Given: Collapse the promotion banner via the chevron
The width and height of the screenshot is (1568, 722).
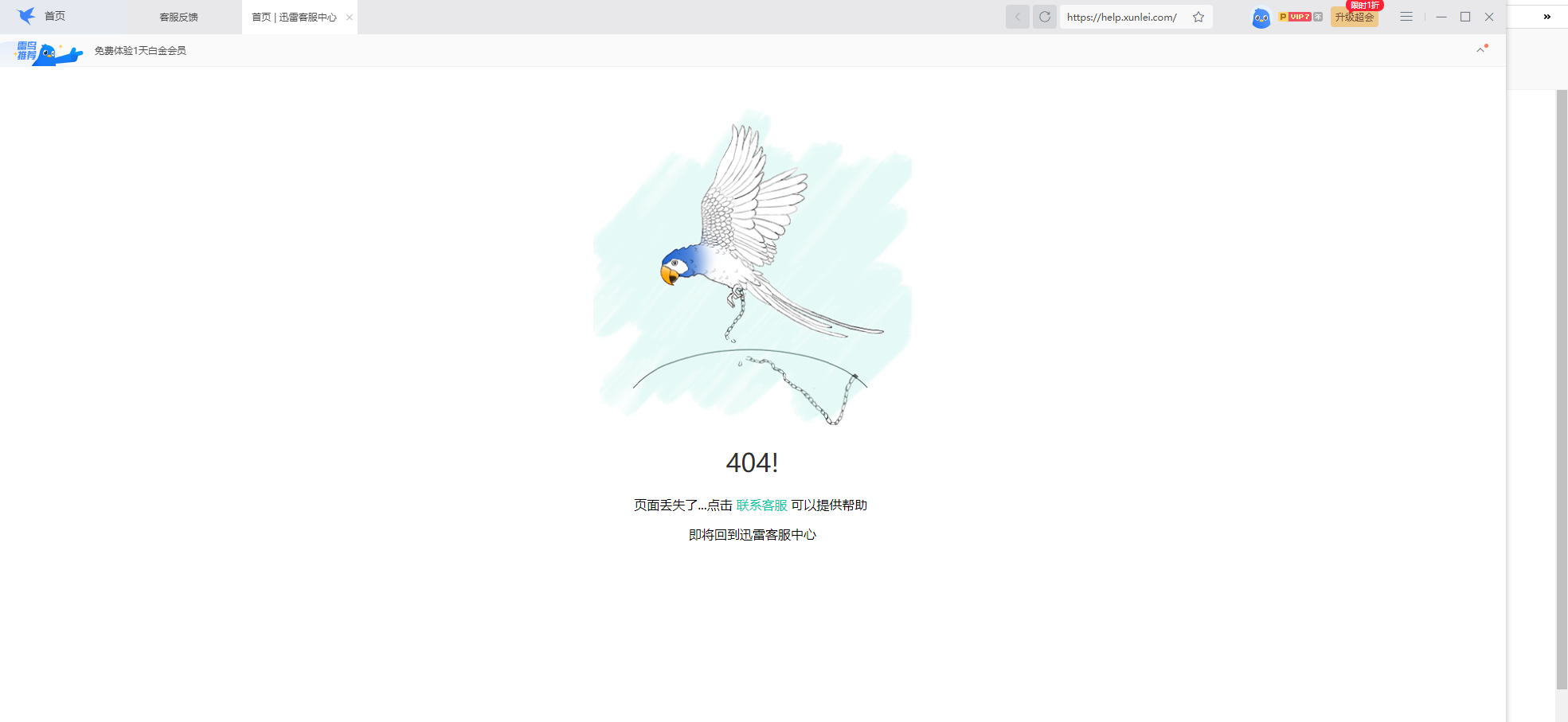Looking at the screenshot, I should click(1480, 49).
